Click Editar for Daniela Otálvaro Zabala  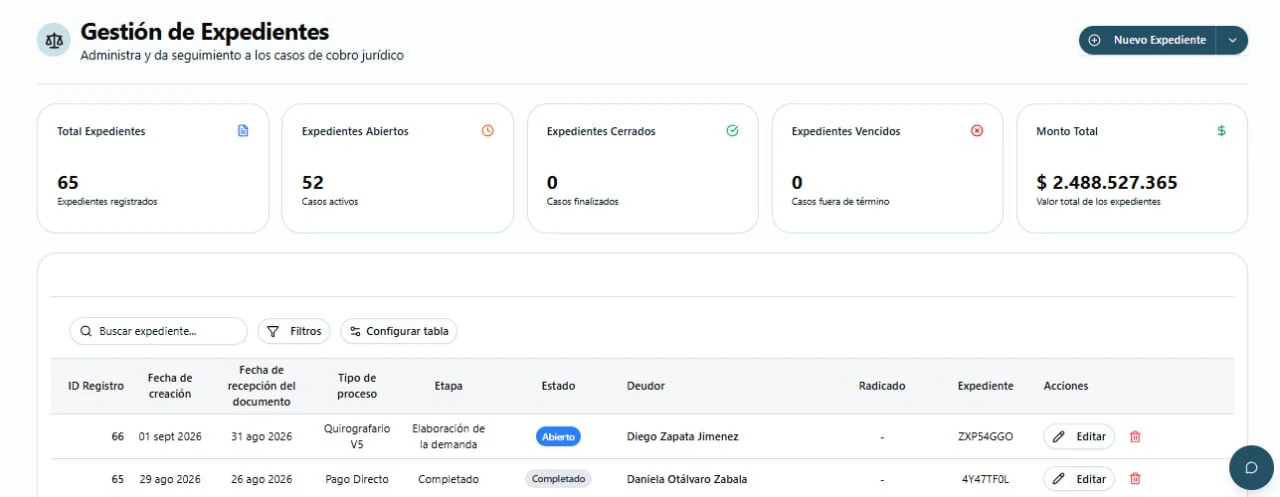point(1079,479)
